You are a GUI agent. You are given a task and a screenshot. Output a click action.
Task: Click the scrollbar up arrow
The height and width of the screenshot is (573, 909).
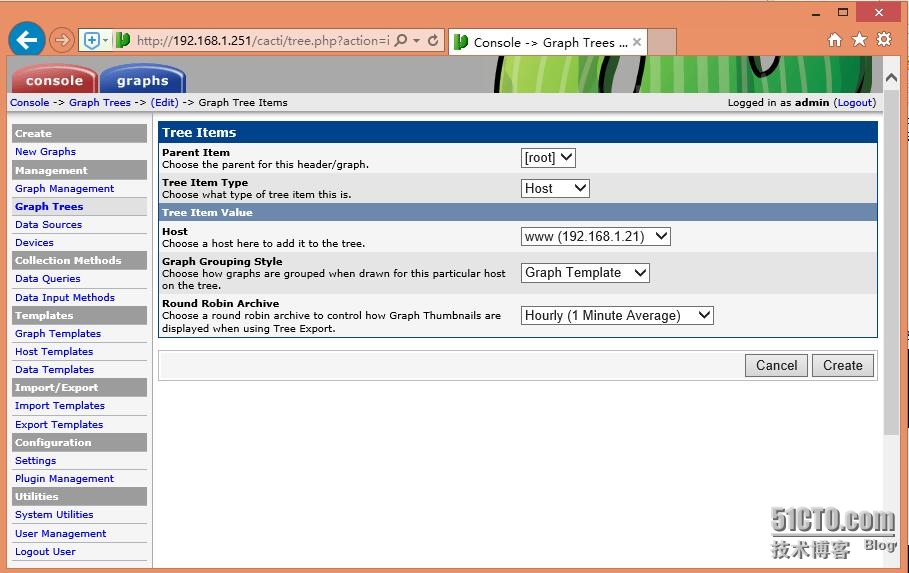(892, 78)
